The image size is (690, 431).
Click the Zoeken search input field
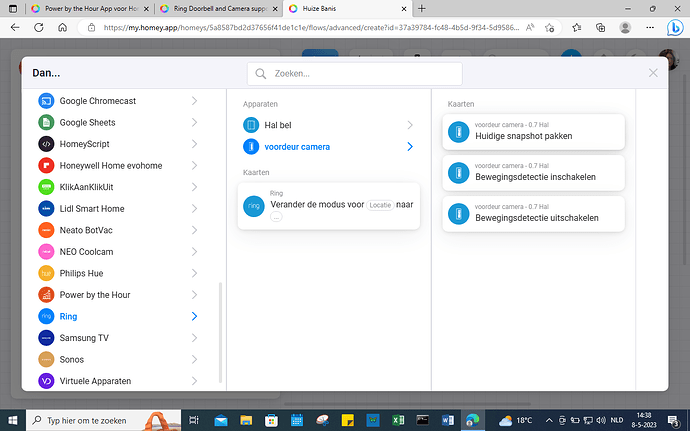click(355, 74)
